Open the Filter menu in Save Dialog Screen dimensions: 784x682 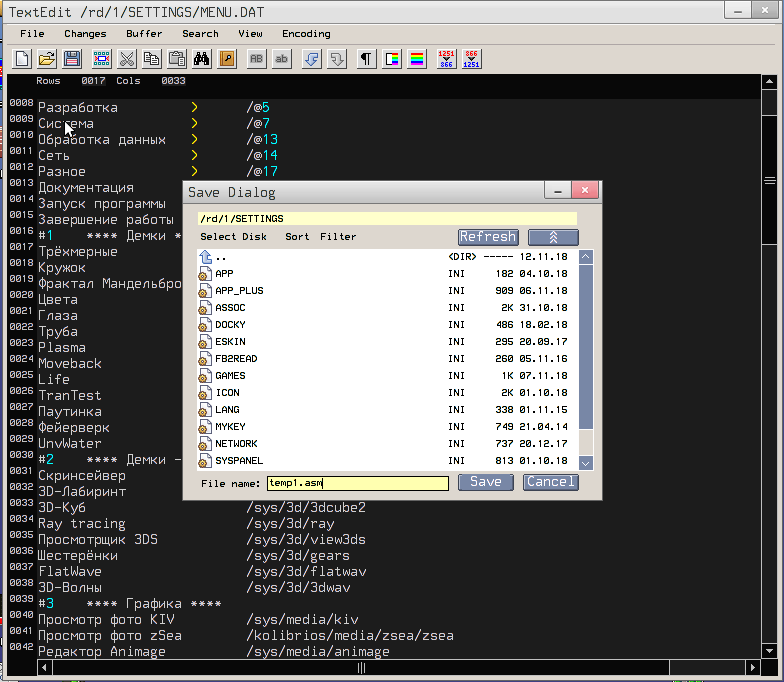[338, 237]
